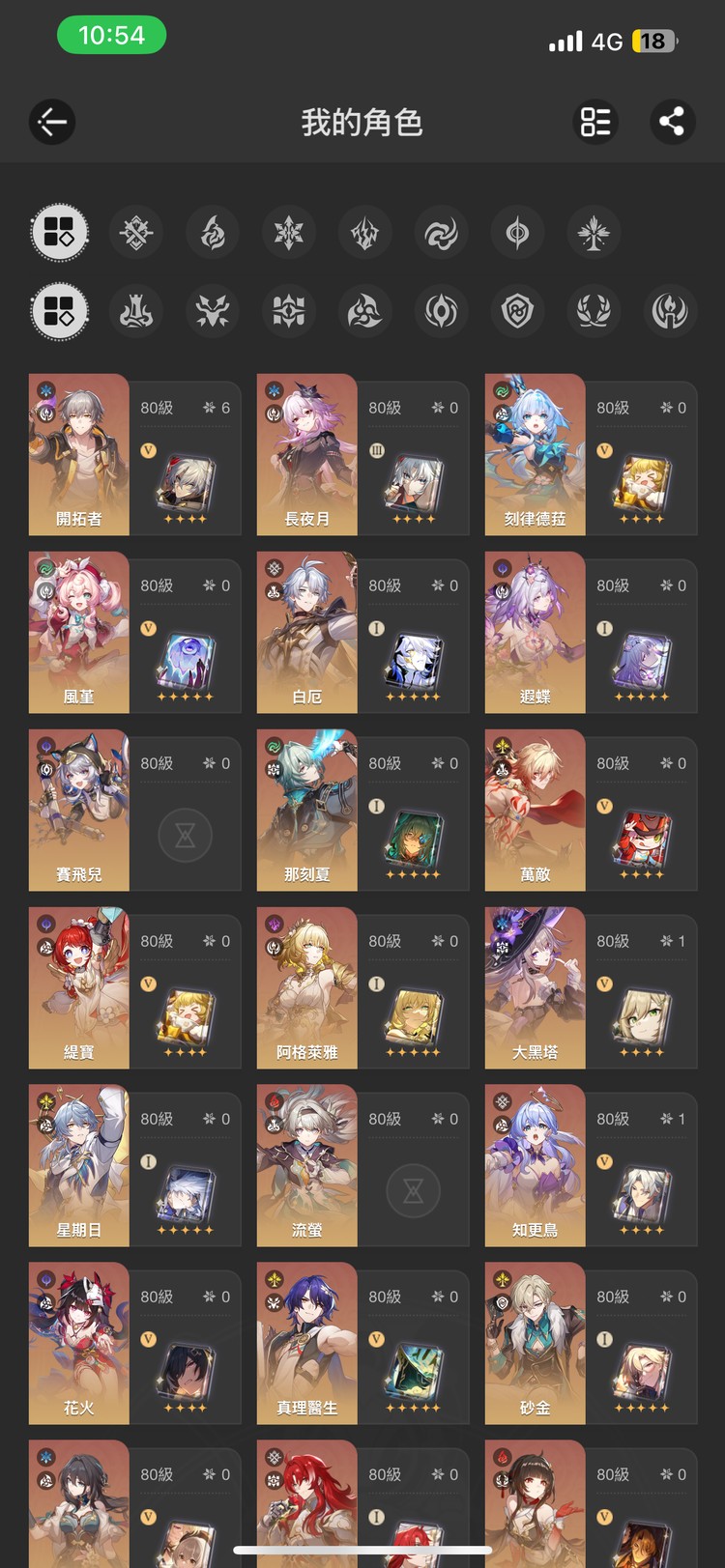The image size is (725, 1568).
Task: Open 開拓者 character card
Action: pos(135,455)
